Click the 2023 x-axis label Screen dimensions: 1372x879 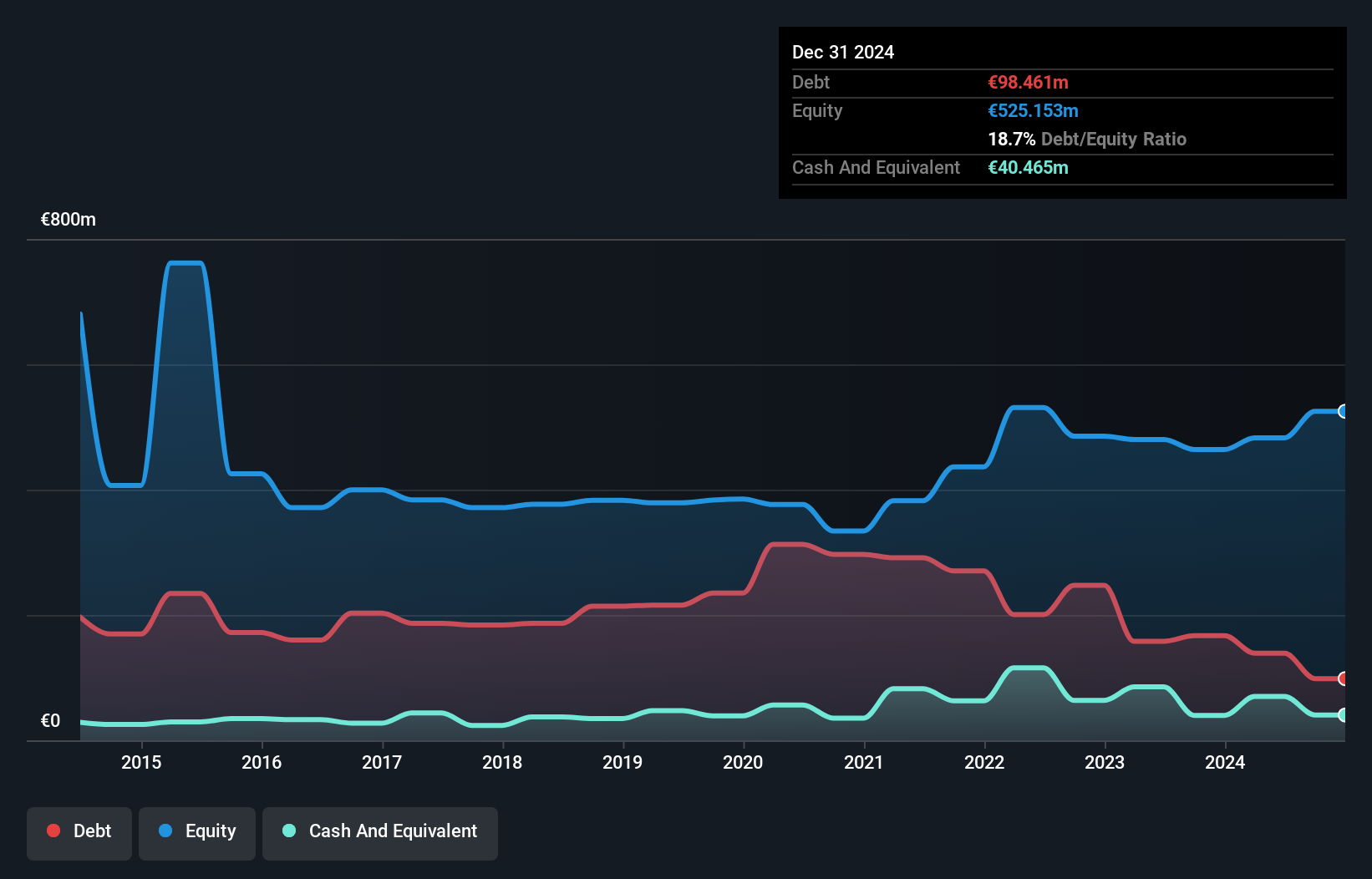coord(1105,762)
